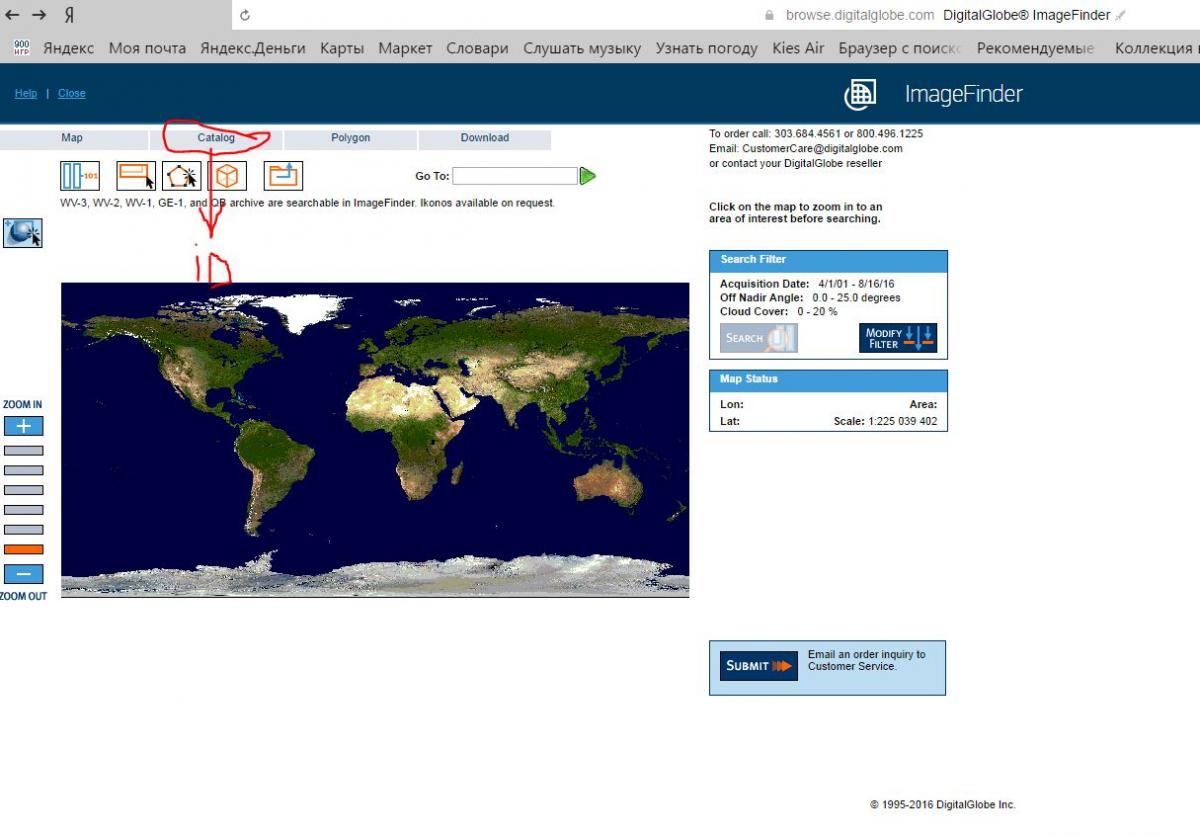This screenshot has width=1200, height=836.
Task: Click the folder upload icon
Action: [283, 176]
